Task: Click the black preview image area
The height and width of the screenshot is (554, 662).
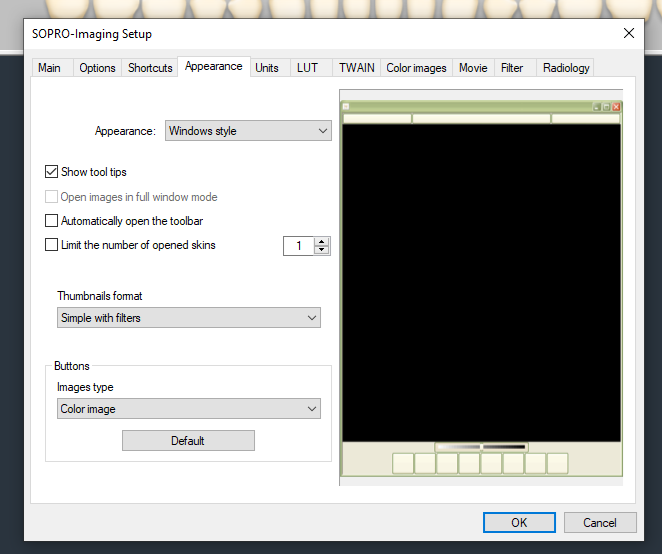Action: click(481, 283)
